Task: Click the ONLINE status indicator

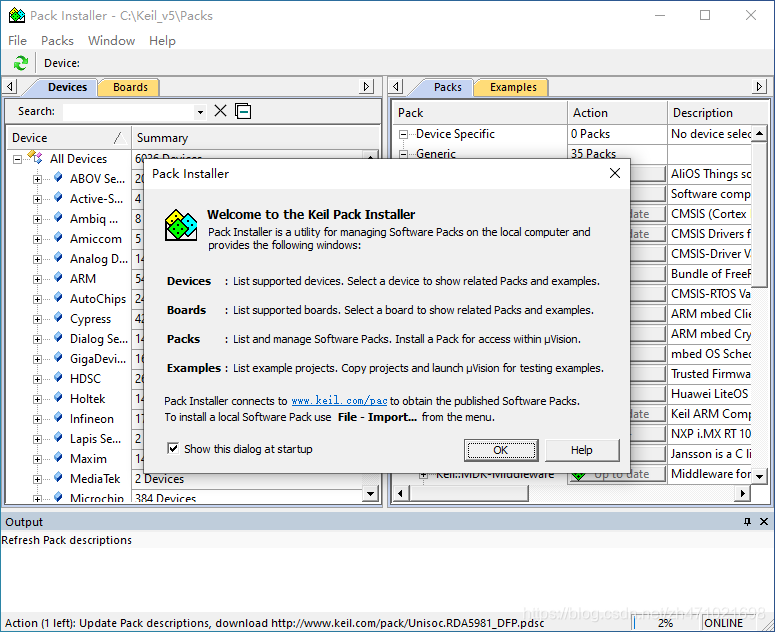Action: point(724,623)
